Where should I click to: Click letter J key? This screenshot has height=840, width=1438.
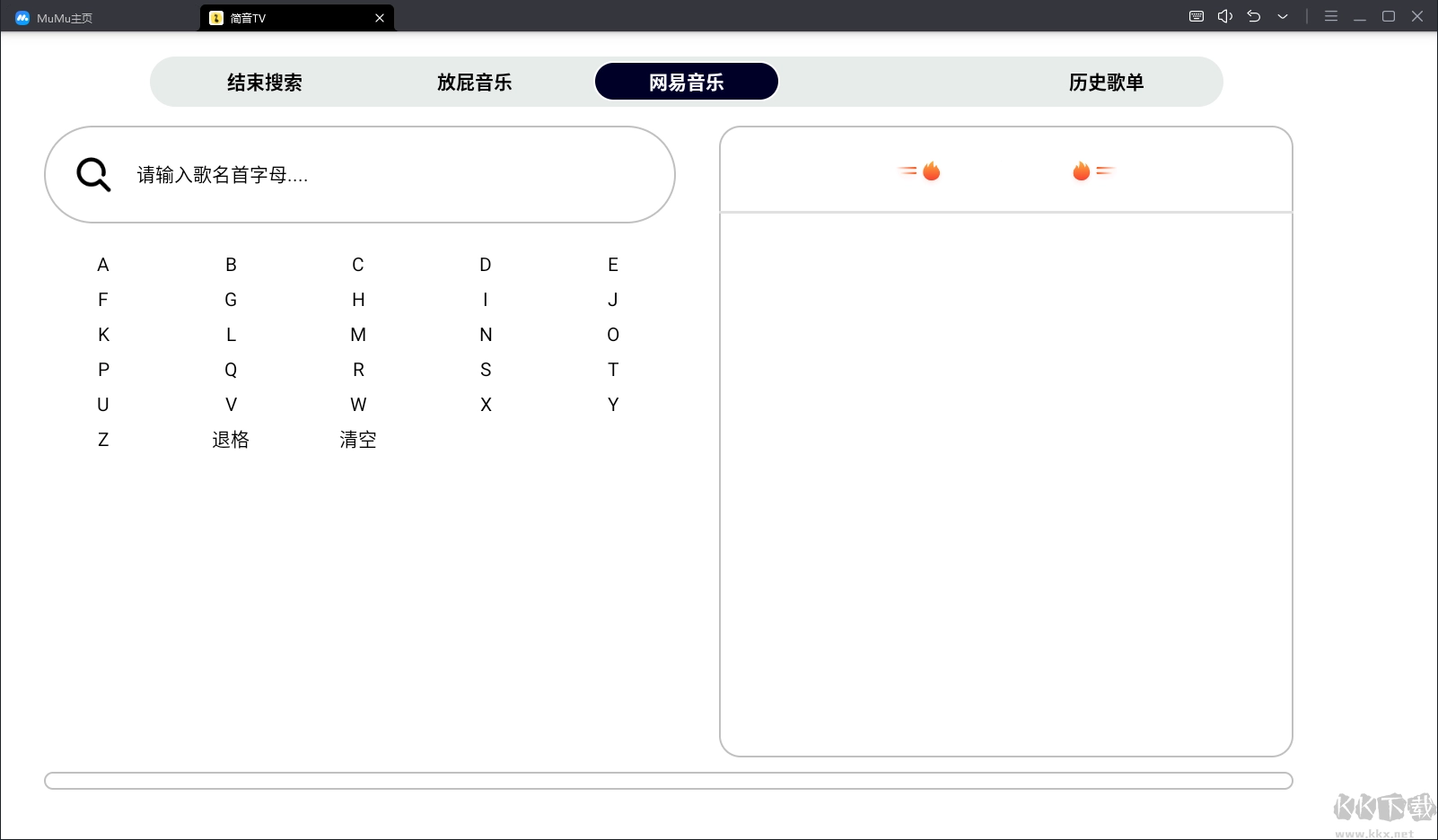[x=613, y=300]
